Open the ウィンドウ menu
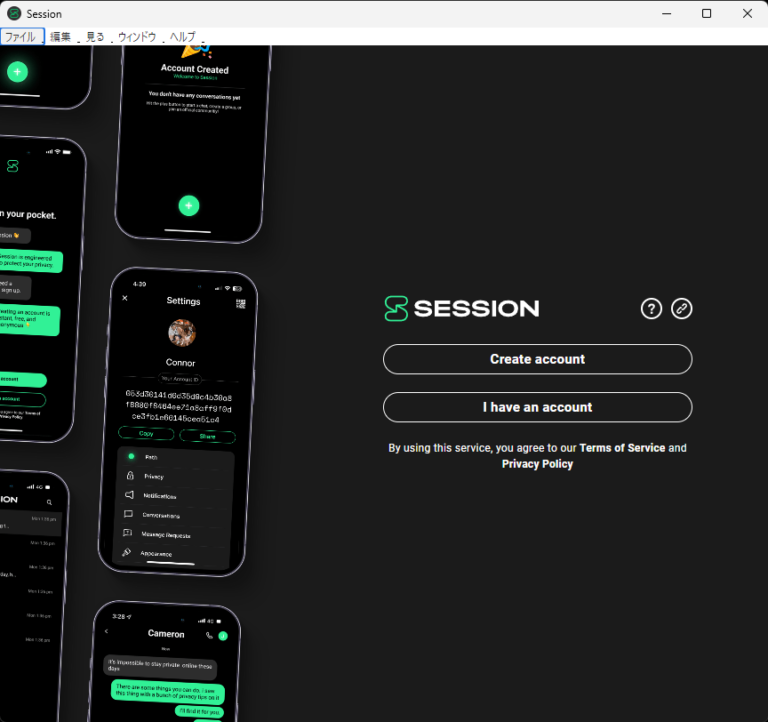The height and width of the screenshot is (722, 768). click(137, 37)
